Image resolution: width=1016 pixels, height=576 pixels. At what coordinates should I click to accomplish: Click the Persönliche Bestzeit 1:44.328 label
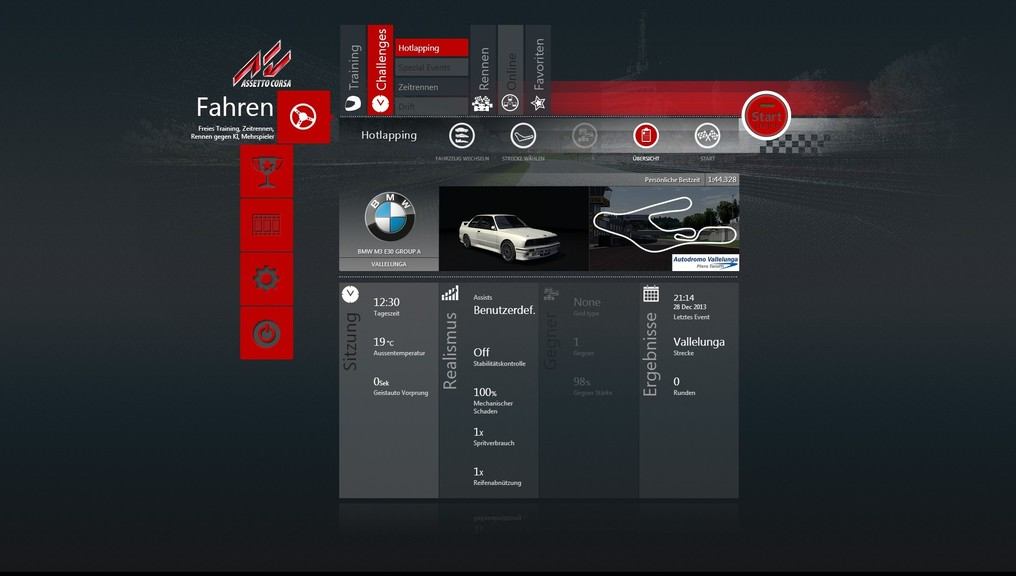(689, 179)
